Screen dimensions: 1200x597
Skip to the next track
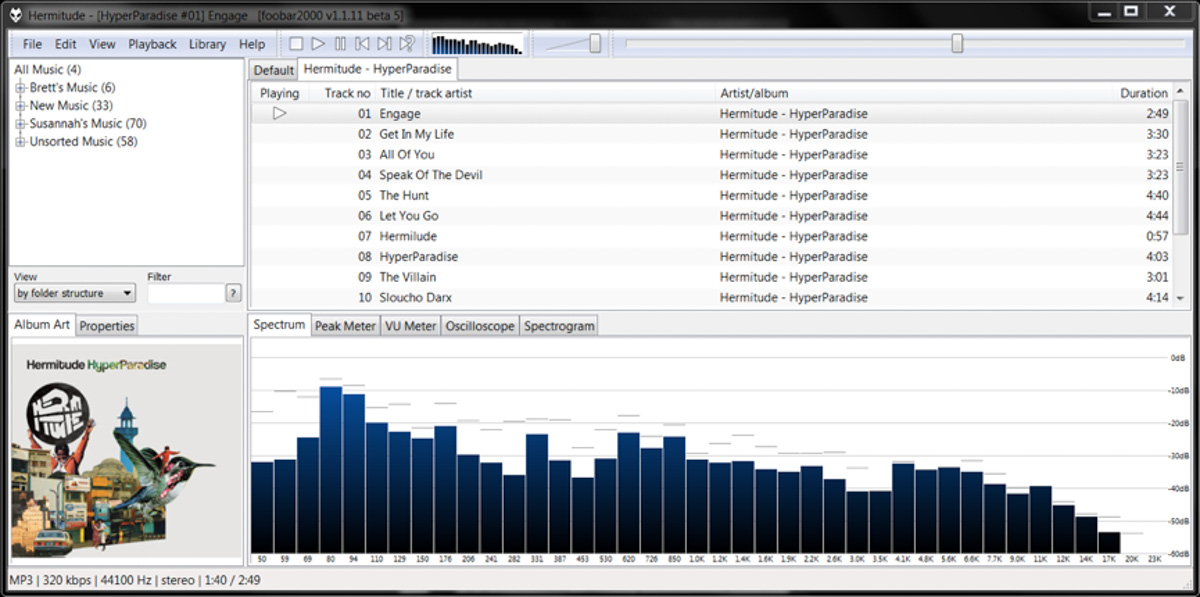point(384,44)
